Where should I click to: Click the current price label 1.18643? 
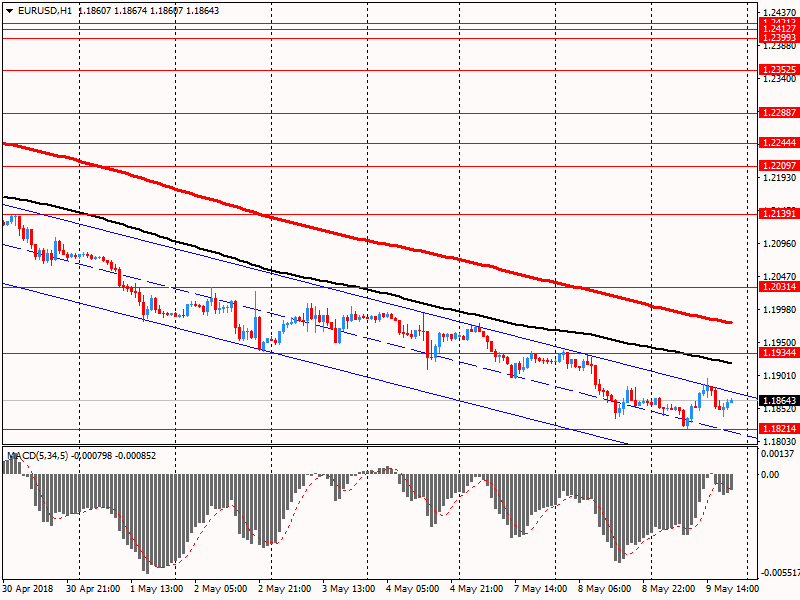779,401
